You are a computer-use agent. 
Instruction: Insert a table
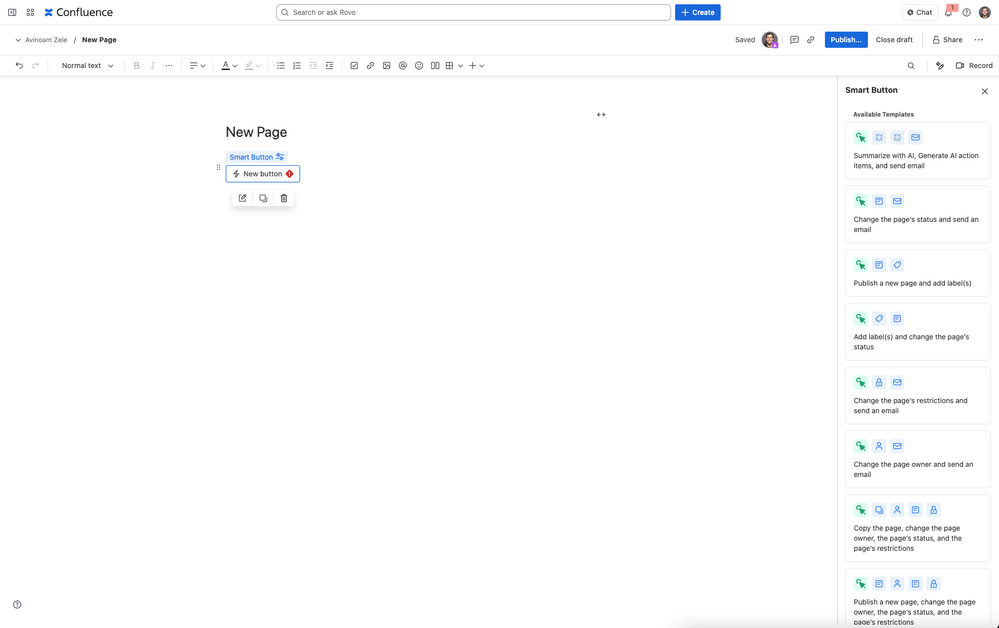[x=450, y=66]
